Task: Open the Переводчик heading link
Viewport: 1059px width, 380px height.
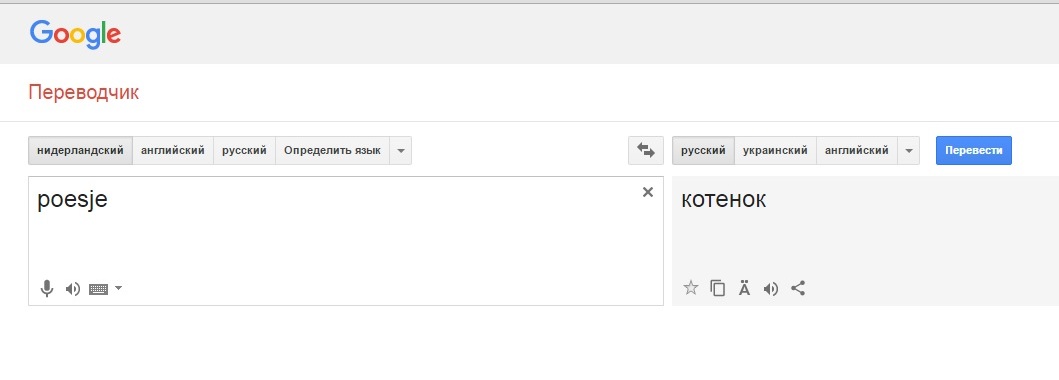Action: pos(84,92)
